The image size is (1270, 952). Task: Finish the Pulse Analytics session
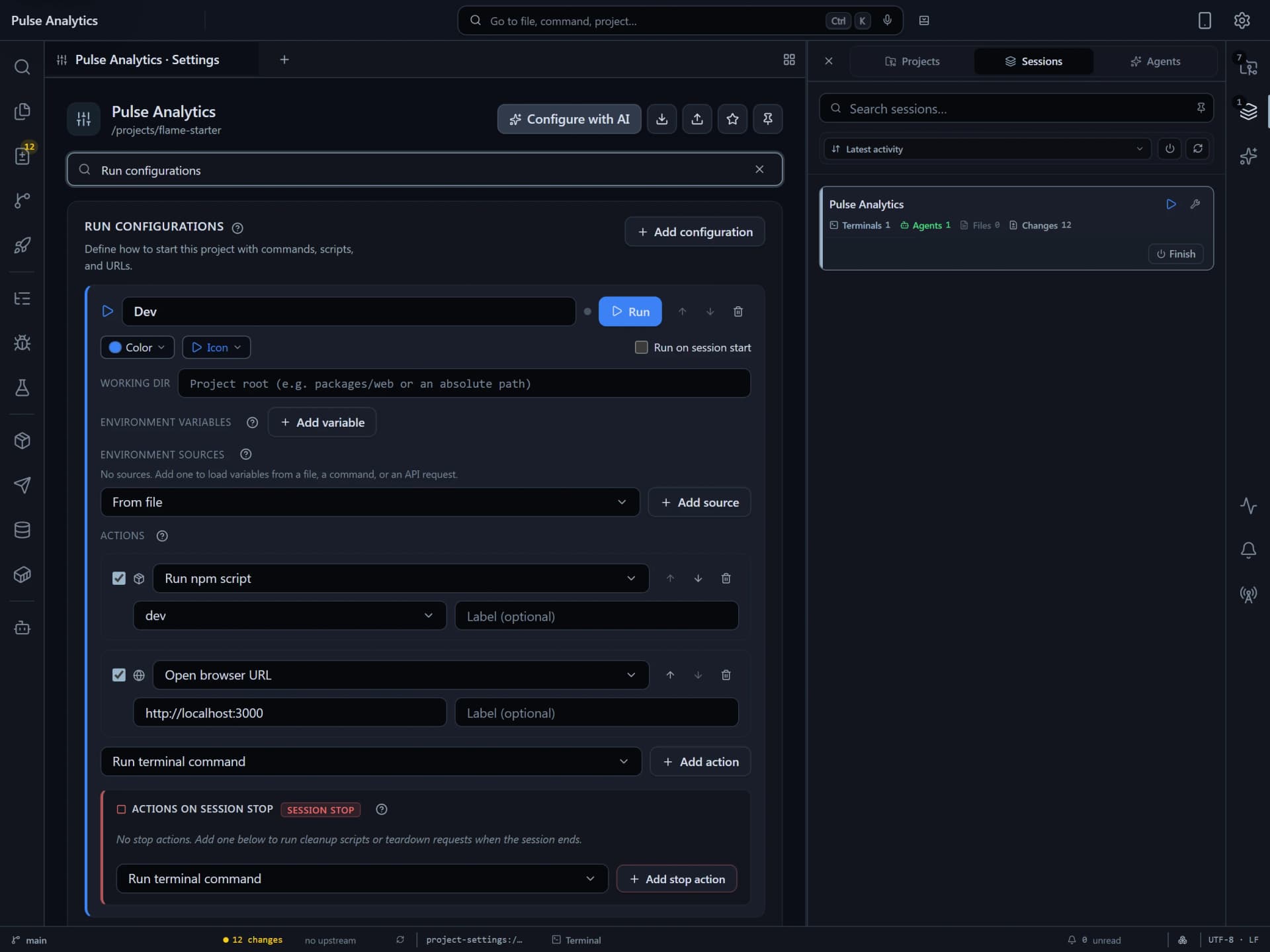pyautogui.click(x=1175, y=254)
